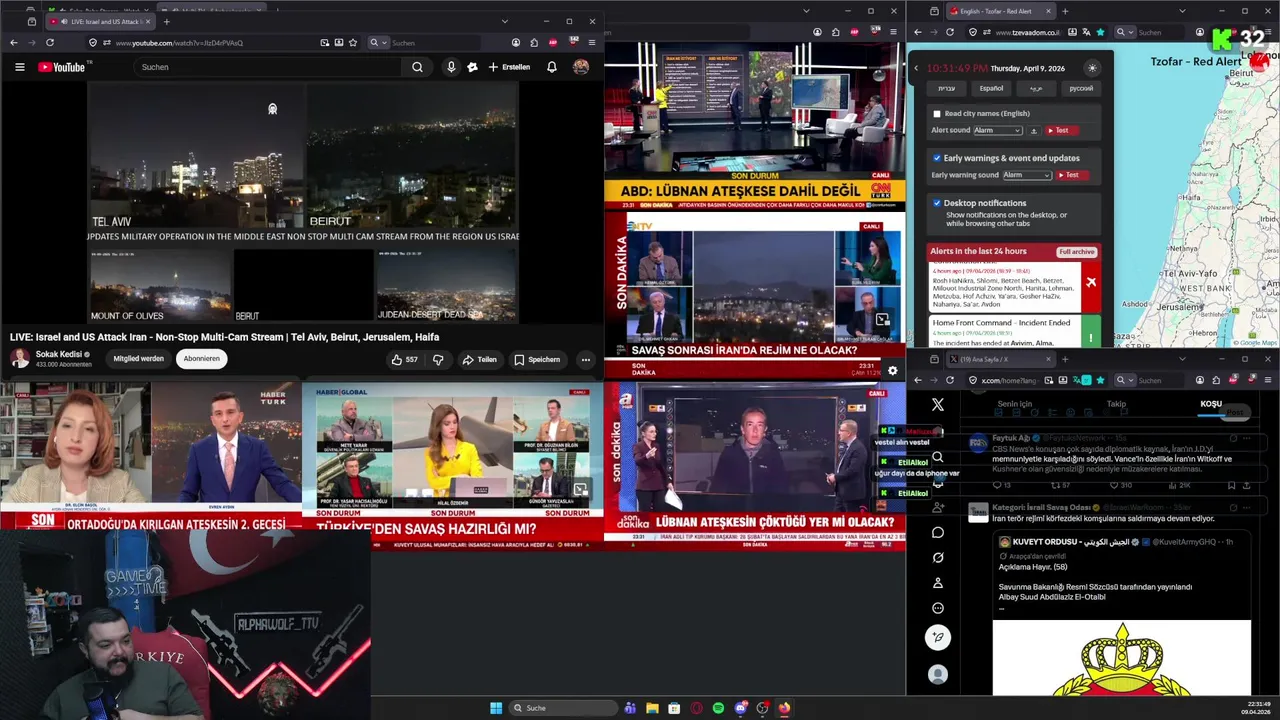Select the KOŞU tab on X
This screenshot has width=1280, height=720.
pyautogui.click(x=1211, y=404)
